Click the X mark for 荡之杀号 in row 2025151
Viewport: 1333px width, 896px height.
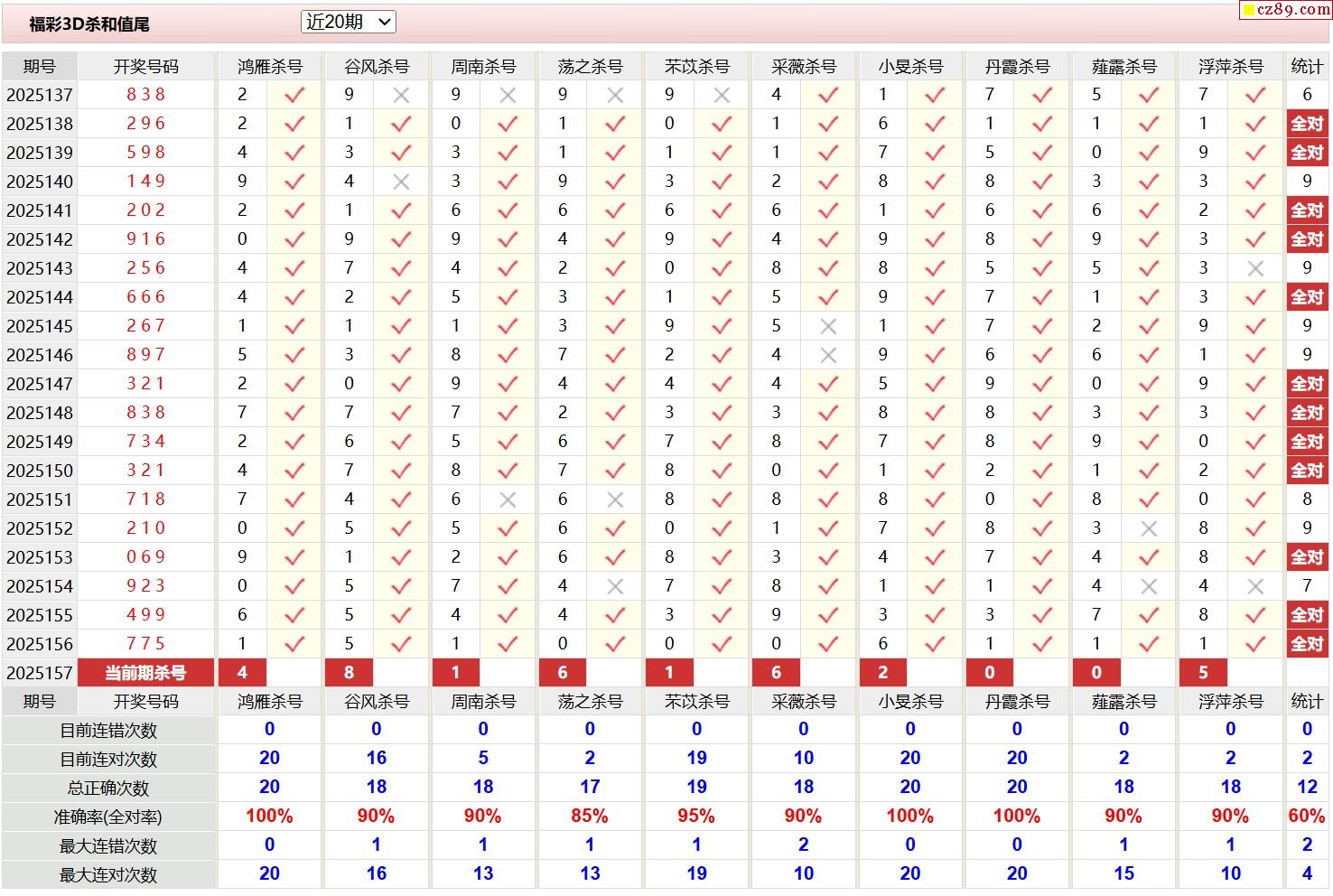[x=615, y=499]
